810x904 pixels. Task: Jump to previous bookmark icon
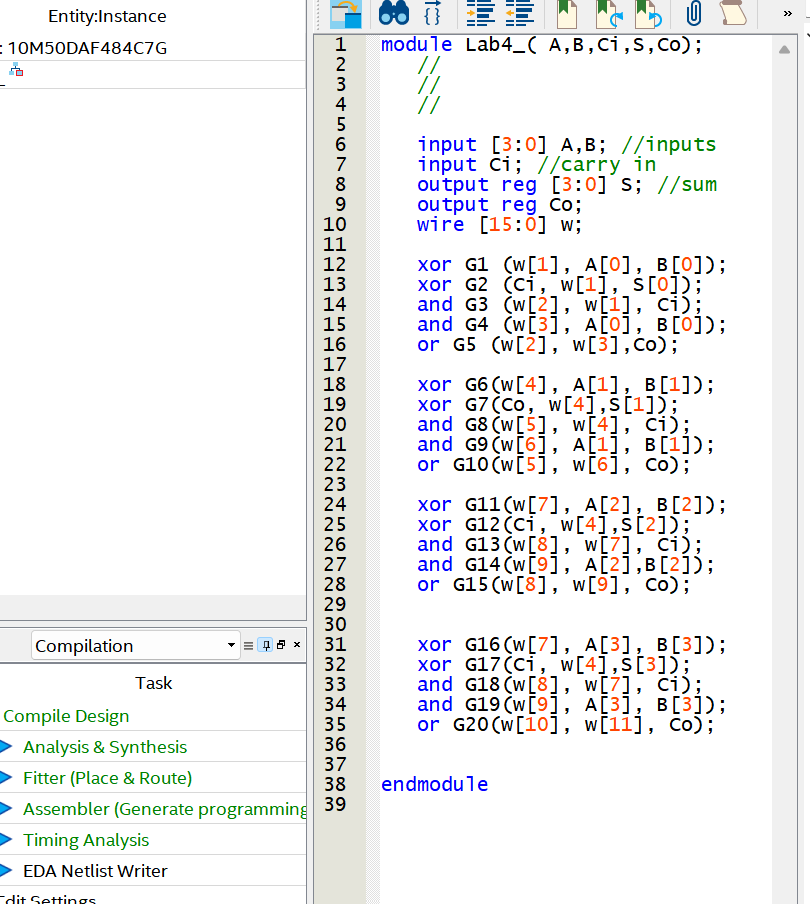645,14
